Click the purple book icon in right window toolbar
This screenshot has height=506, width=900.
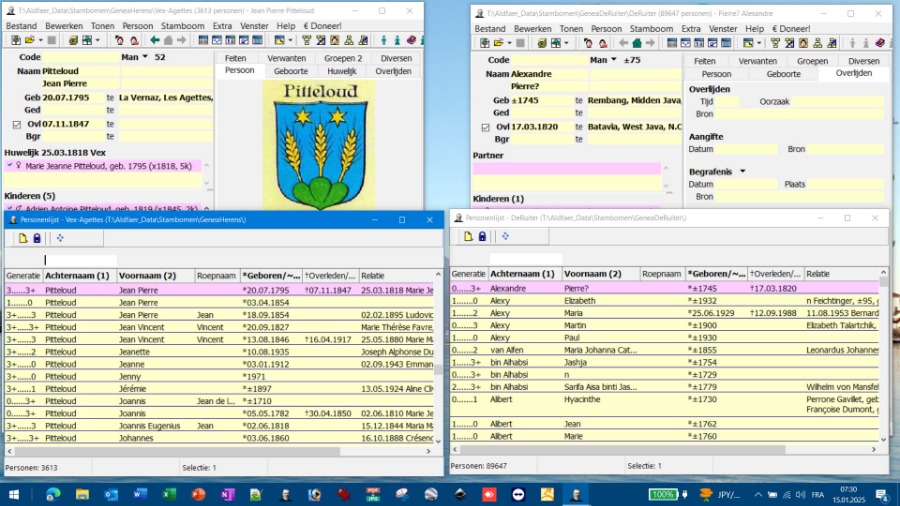880,44
